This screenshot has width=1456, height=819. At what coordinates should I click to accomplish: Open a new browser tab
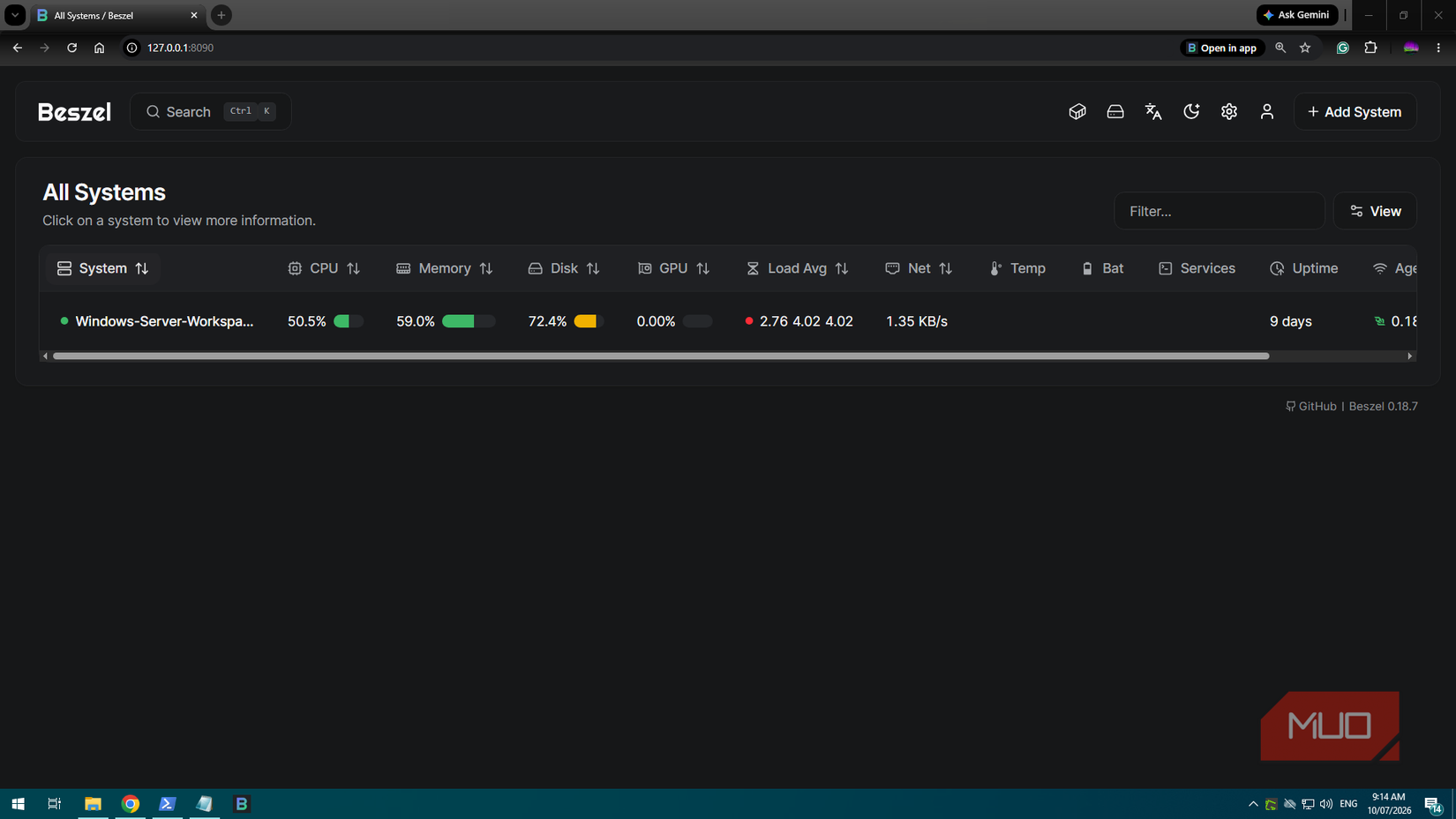tap(221, 15)
